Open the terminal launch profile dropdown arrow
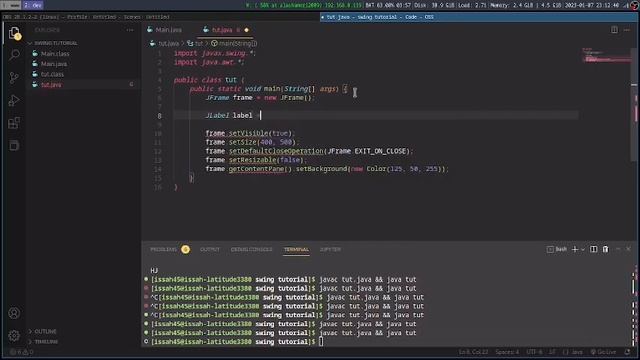This screenshot has height=360, width=640. click(583, 249)
